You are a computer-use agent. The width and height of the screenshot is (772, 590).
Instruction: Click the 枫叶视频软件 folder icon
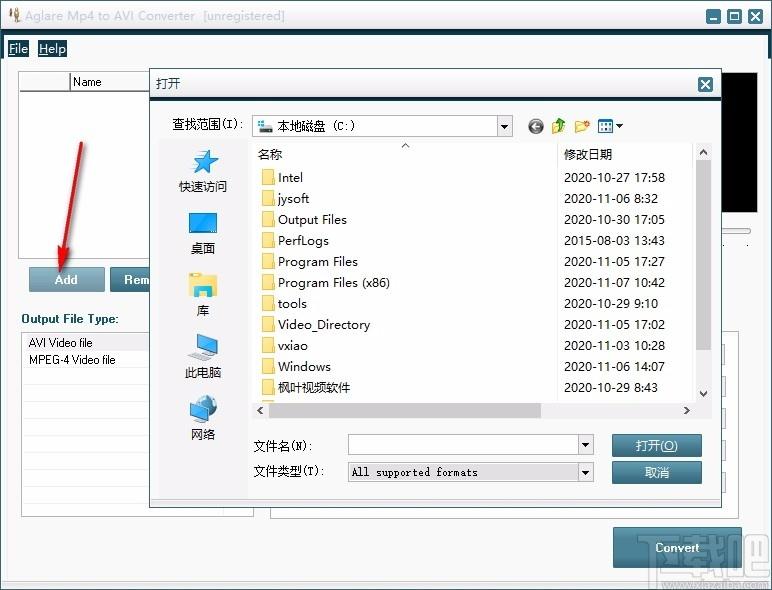coord(268,388)
